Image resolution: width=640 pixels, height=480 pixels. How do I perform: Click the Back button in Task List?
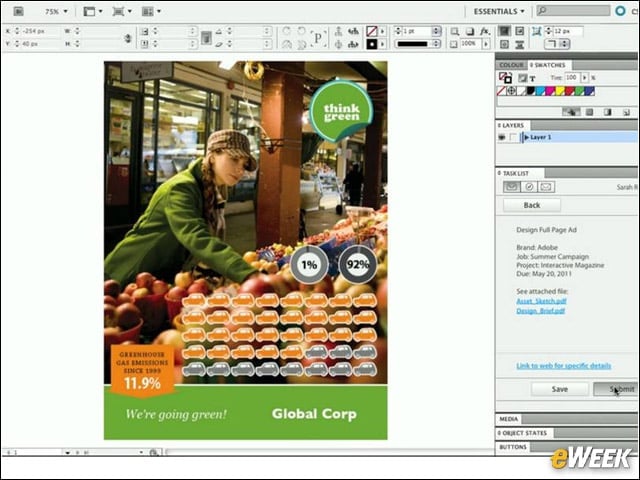532,205
